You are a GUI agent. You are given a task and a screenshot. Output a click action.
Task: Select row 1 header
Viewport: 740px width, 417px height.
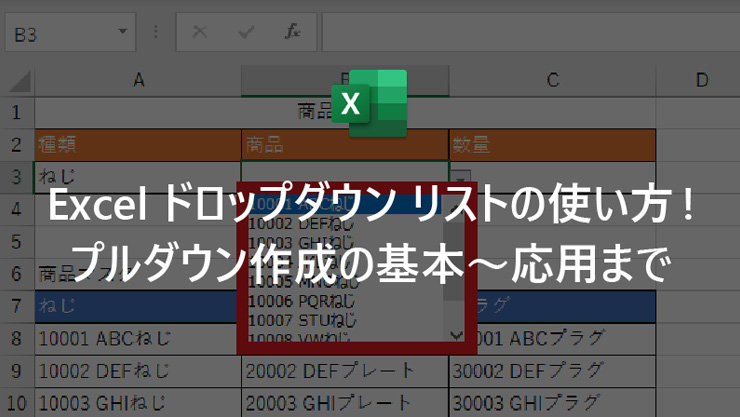click(17, 113)
